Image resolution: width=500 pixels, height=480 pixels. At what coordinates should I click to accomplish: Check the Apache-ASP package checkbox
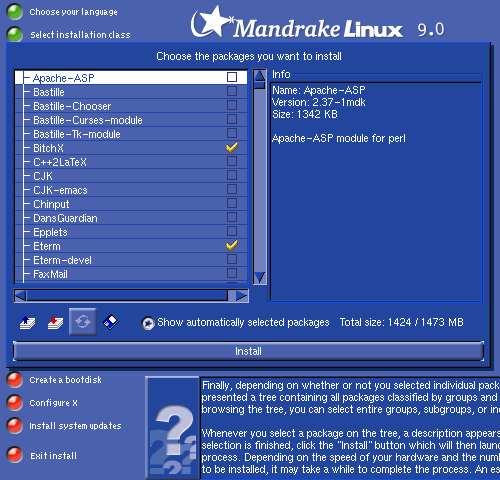(x=232, y=77)
